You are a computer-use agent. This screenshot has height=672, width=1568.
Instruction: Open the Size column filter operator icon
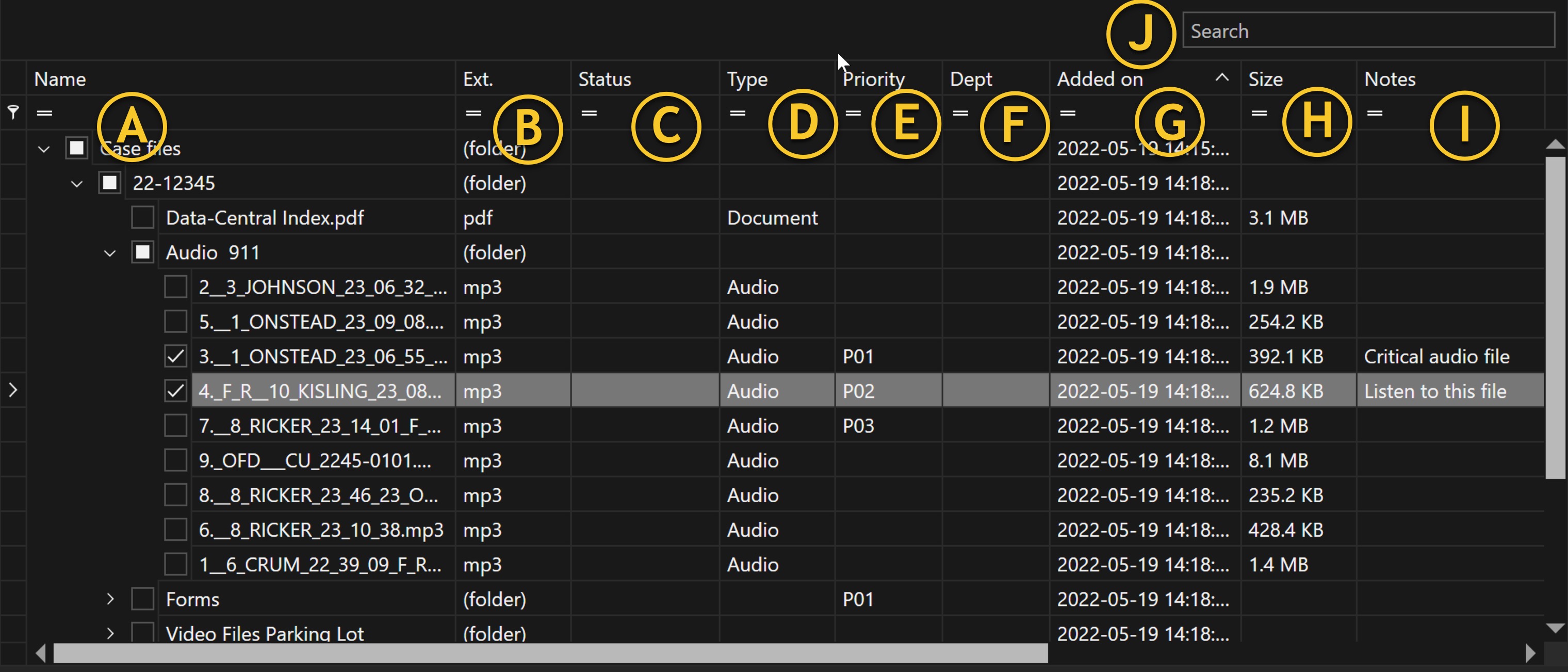[1259, 113]
